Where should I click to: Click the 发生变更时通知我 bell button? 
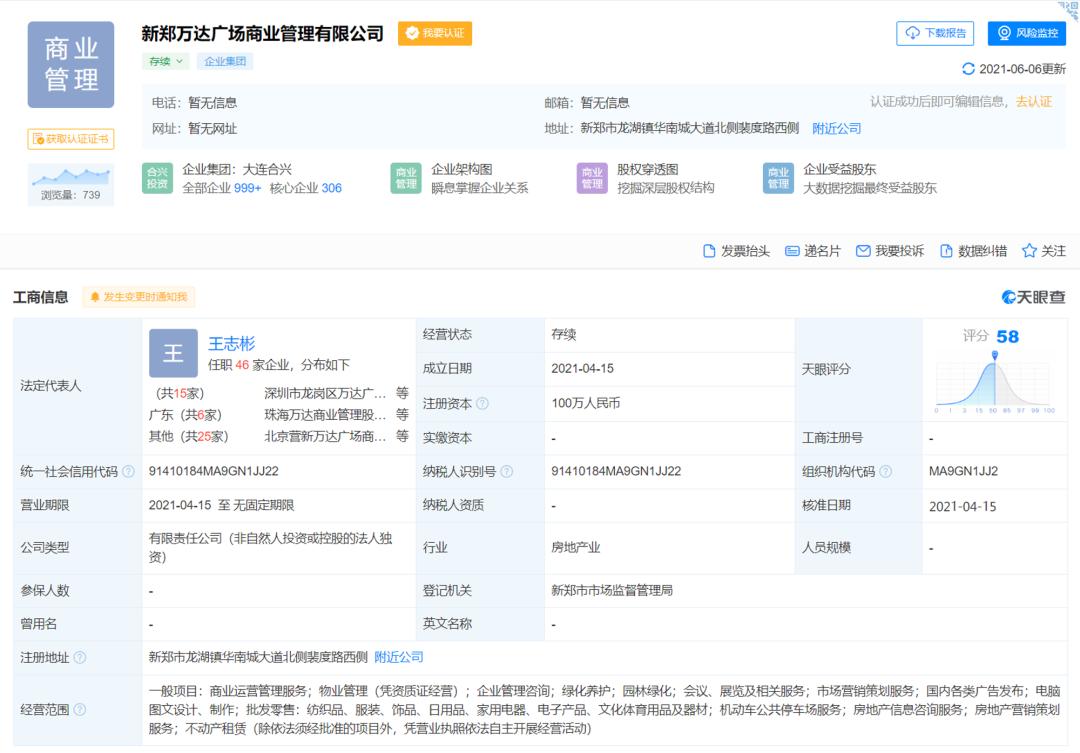138,297
